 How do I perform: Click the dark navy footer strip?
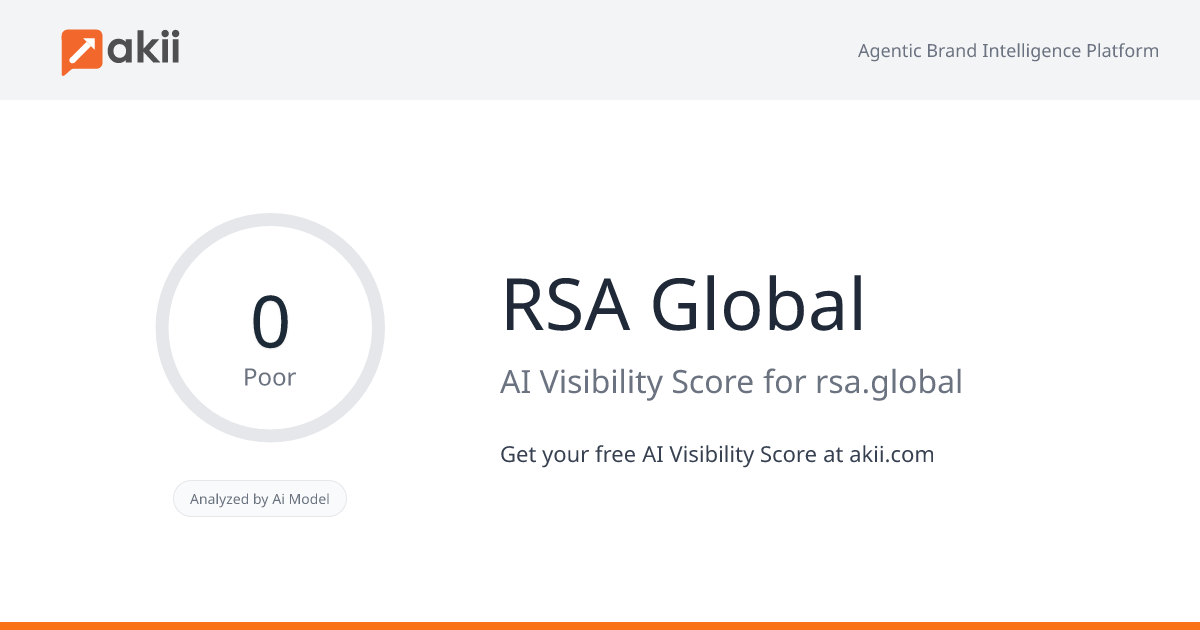click(600, 627)
